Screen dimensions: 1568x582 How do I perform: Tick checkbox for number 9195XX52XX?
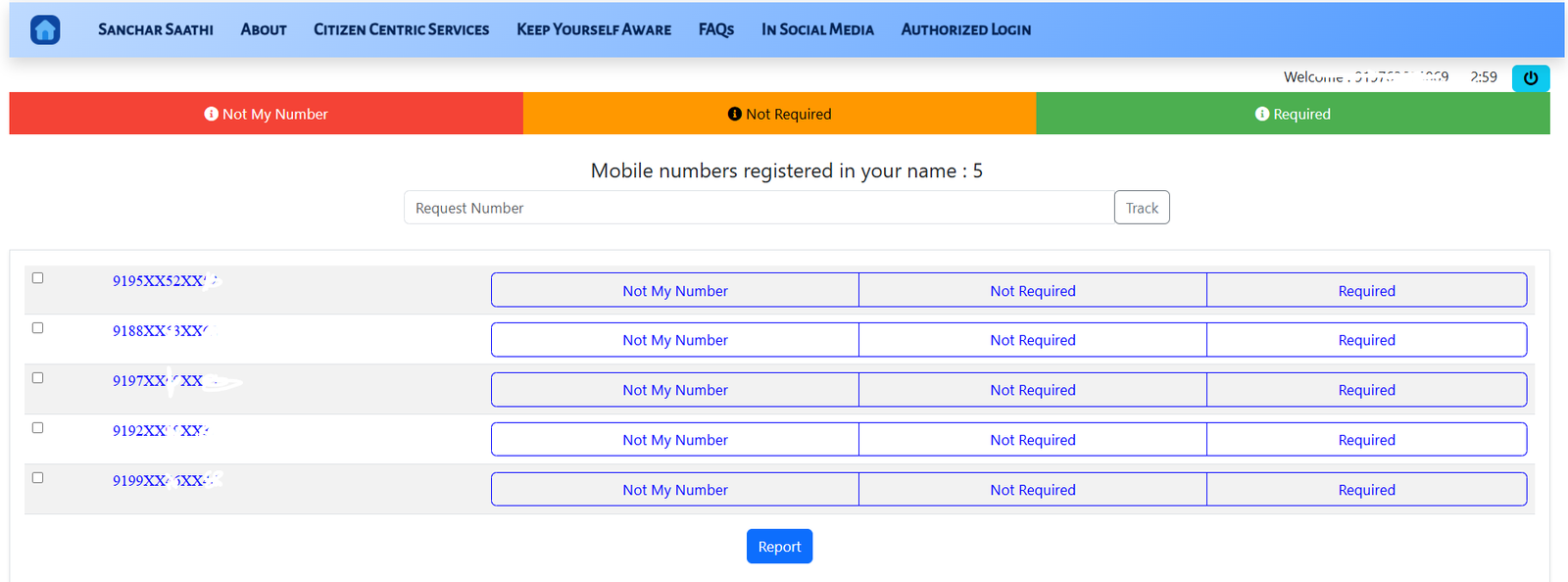click(x=38, y=278)
